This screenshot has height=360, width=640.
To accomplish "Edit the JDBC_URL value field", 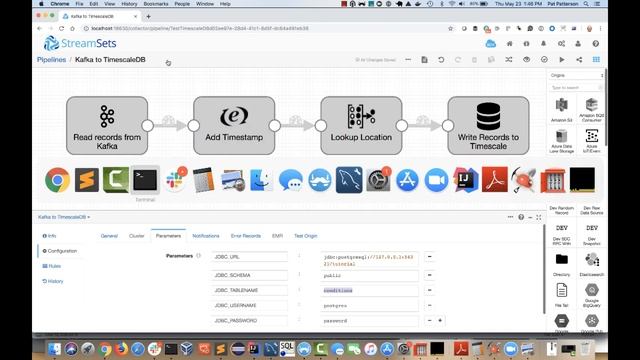I will pyautogui.click(x=369, y=260).
